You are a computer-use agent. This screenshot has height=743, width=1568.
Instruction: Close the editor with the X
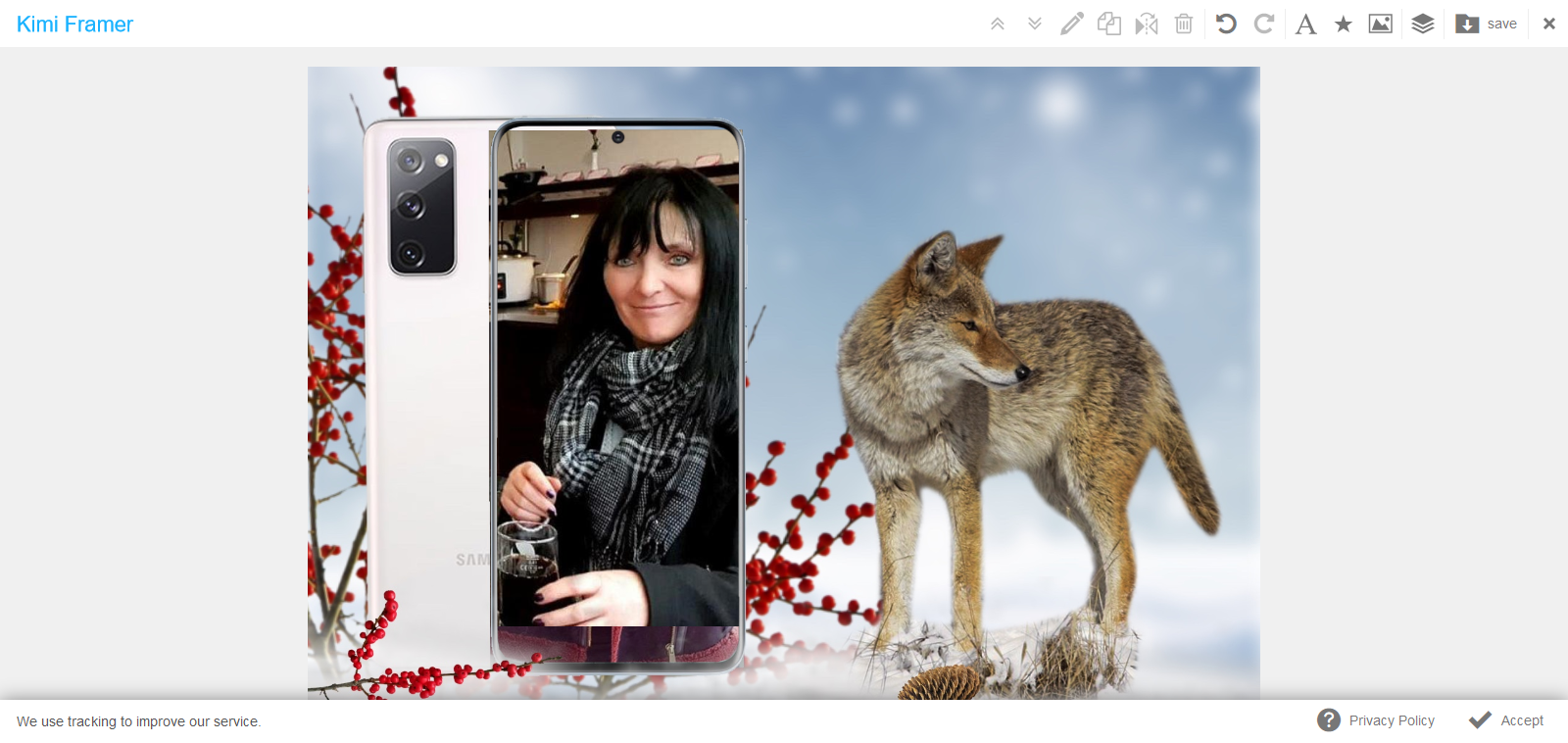tap(1549, 24)
